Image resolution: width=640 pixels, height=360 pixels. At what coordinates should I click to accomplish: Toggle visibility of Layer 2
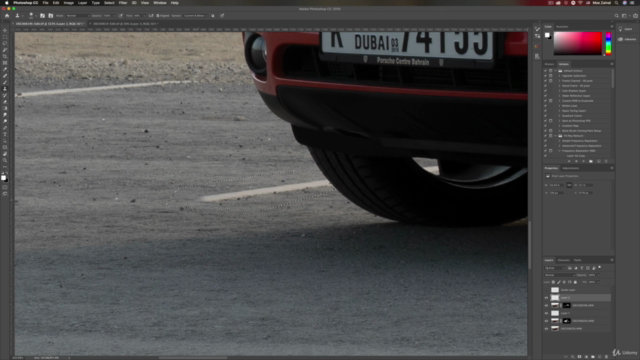547,298
